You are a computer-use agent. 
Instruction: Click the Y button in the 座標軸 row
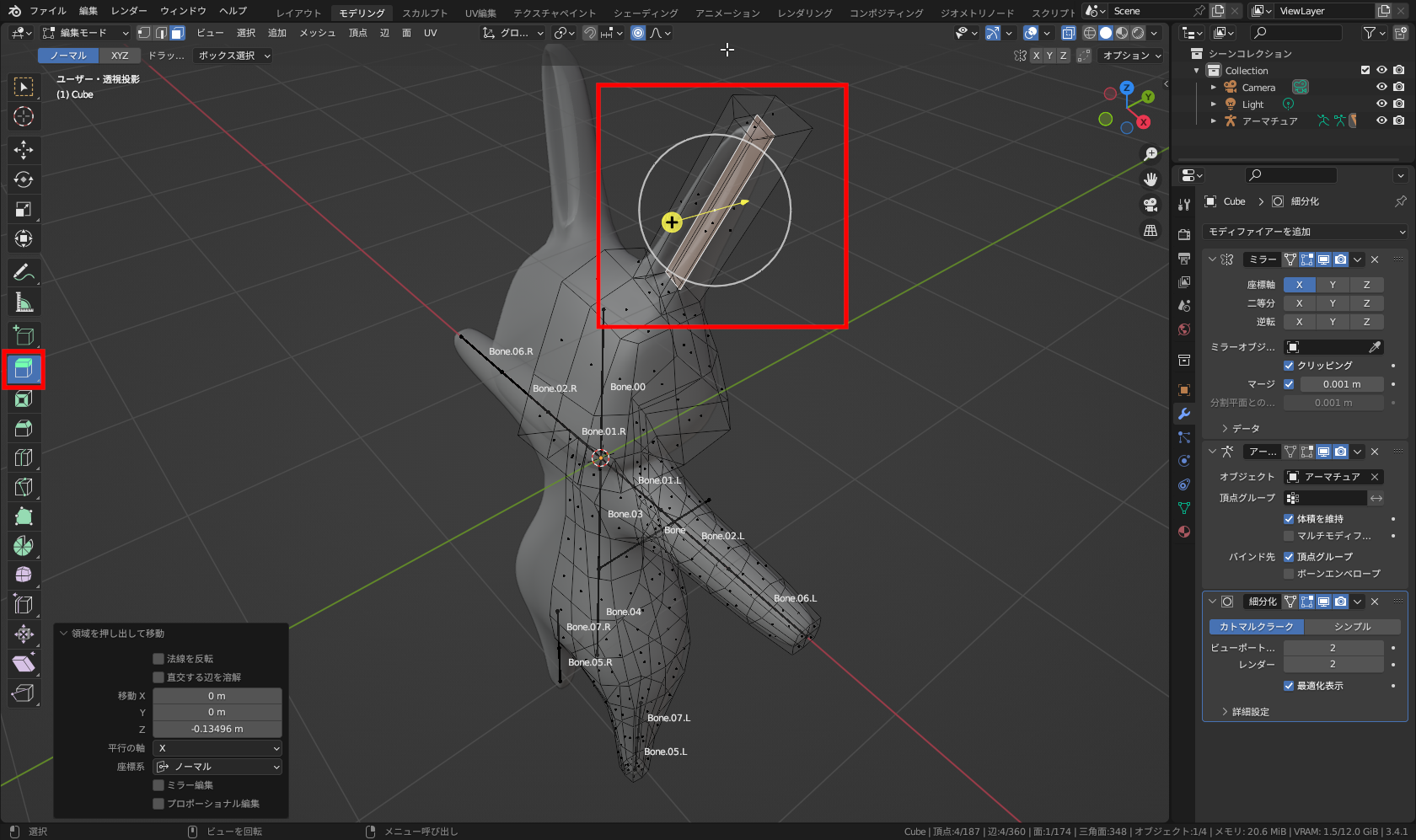click(1333, 285)
